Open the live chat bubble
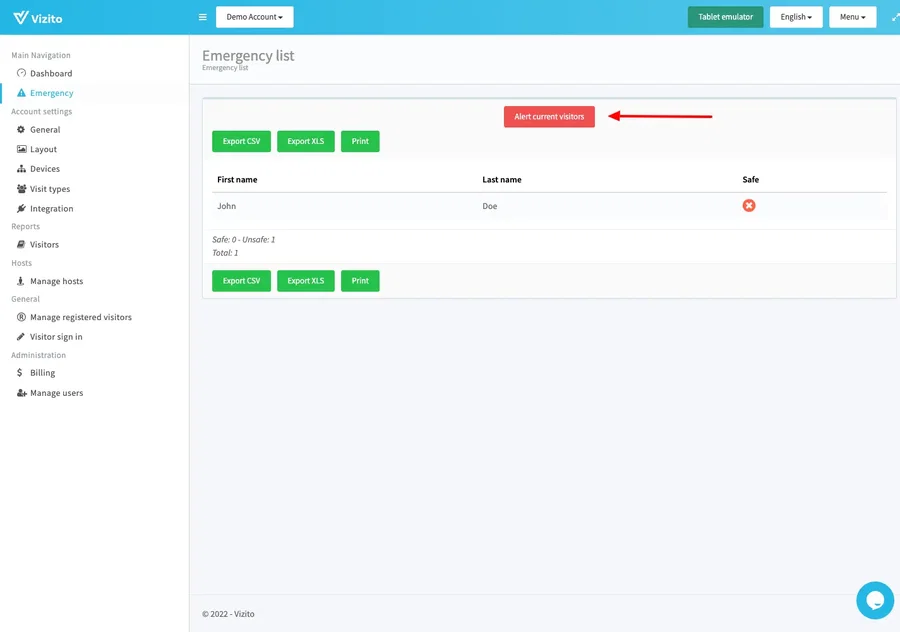900x632 pixels. point(874,600)
